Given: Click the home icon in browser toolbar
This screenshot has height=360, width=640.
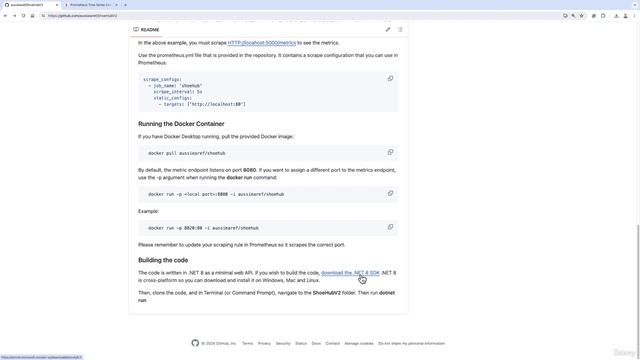Looking at the screenshot, I should (32, 16).
